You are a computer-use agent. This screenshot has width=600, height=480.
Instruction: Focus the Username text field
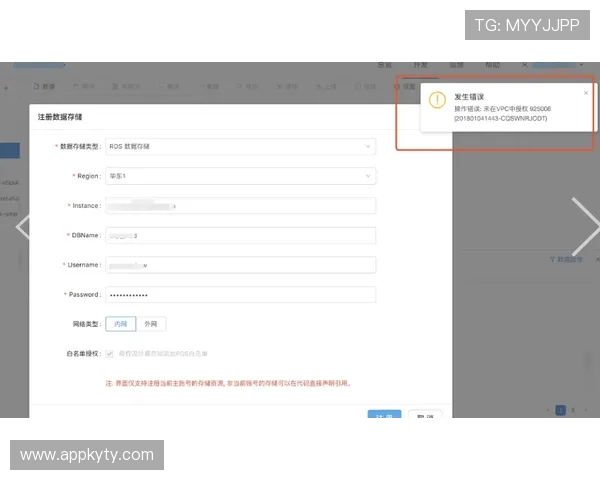[x=240, y=265]
